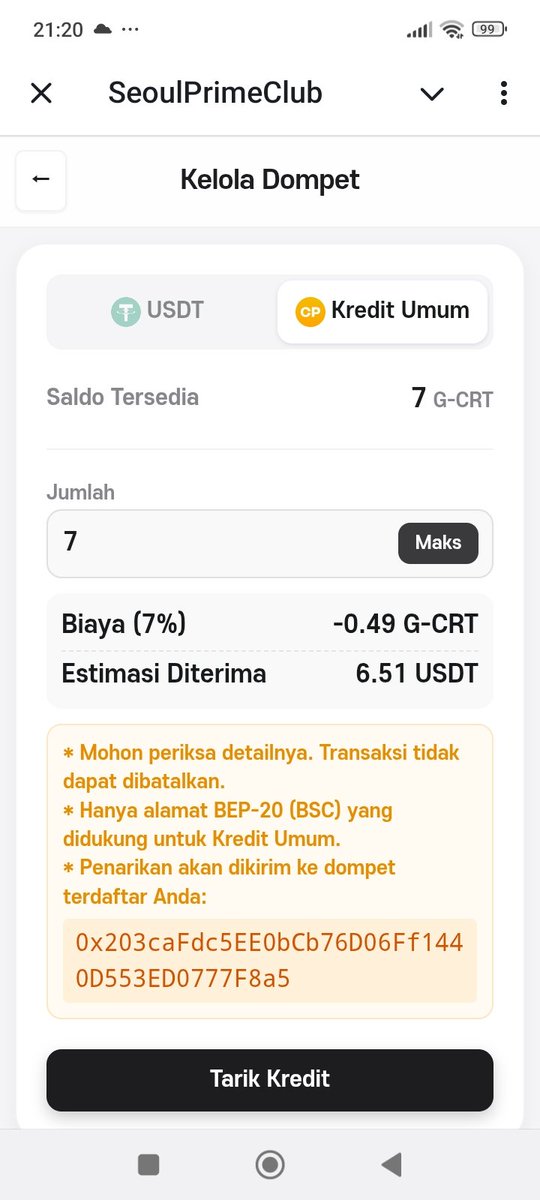This screenshot has height=1200, width=540.
Task: Tap the Wi-Fi status icon
Action: 453,30
